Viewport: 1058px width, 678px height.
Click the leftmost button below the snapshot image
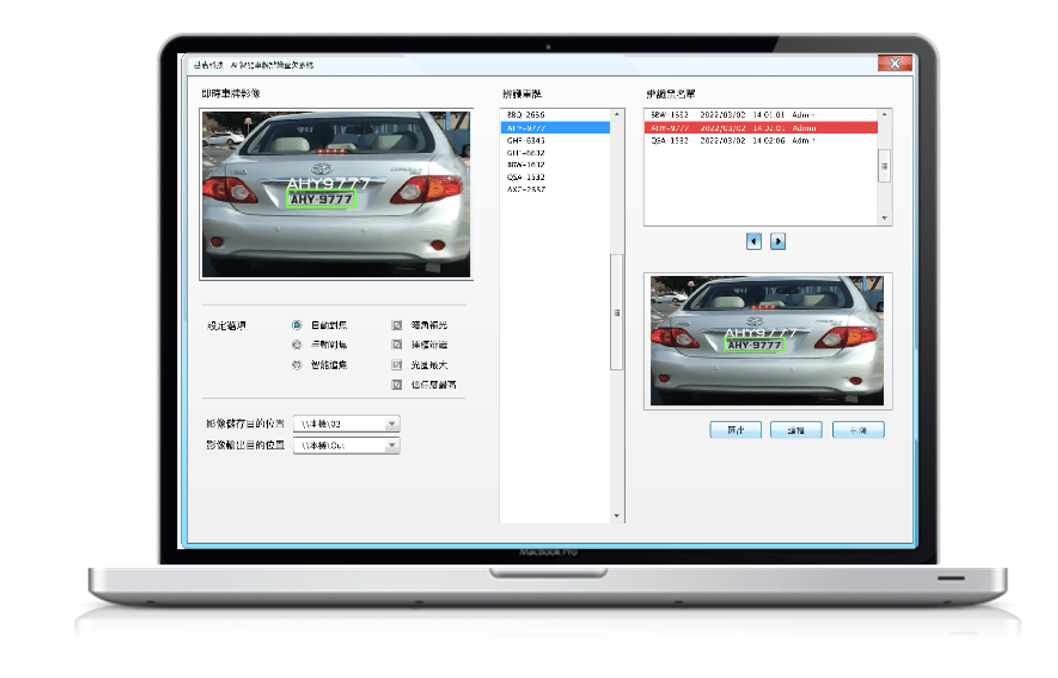pyautogui.click(x=735, y=430)
